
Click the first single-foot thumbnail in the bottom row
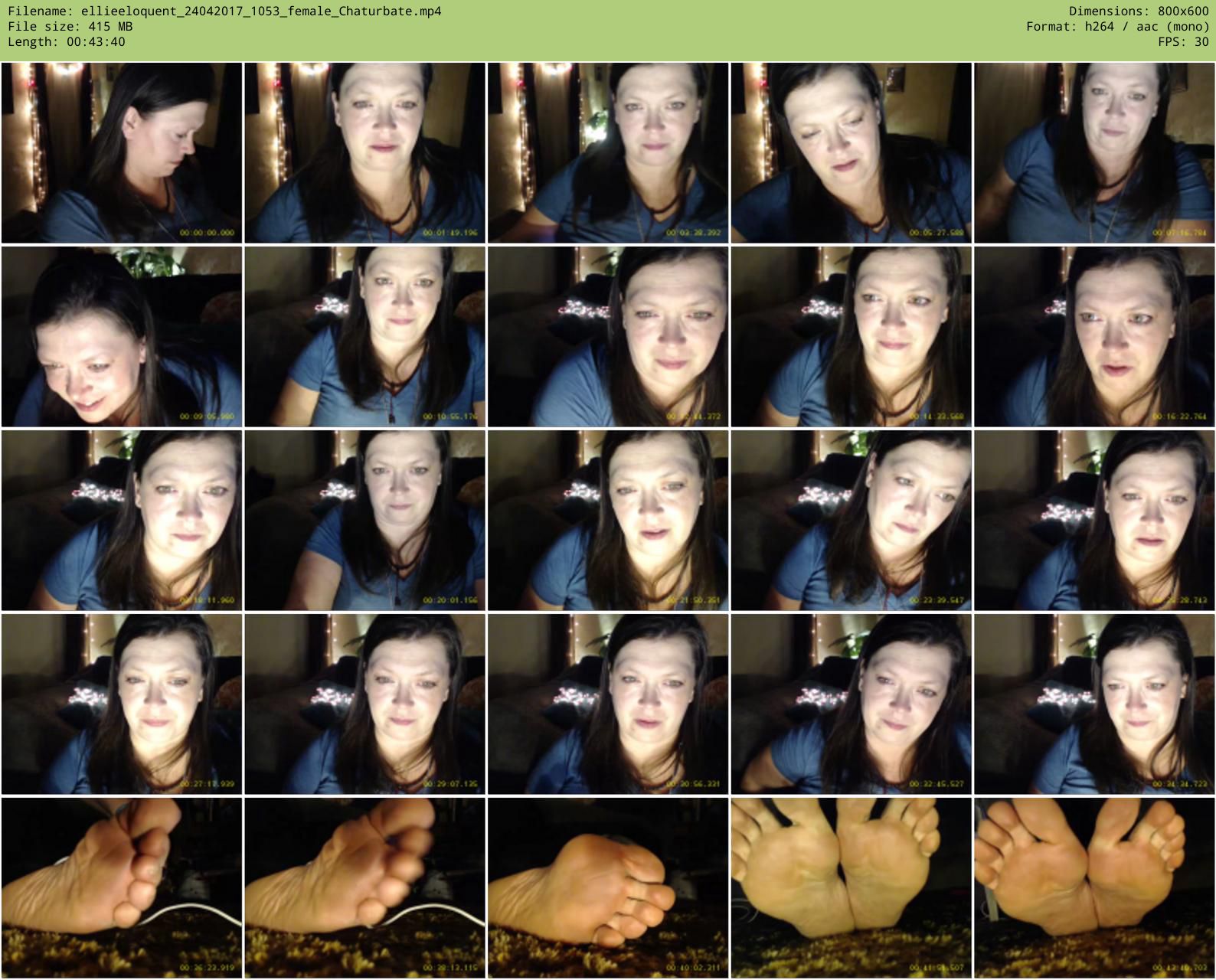122,888
